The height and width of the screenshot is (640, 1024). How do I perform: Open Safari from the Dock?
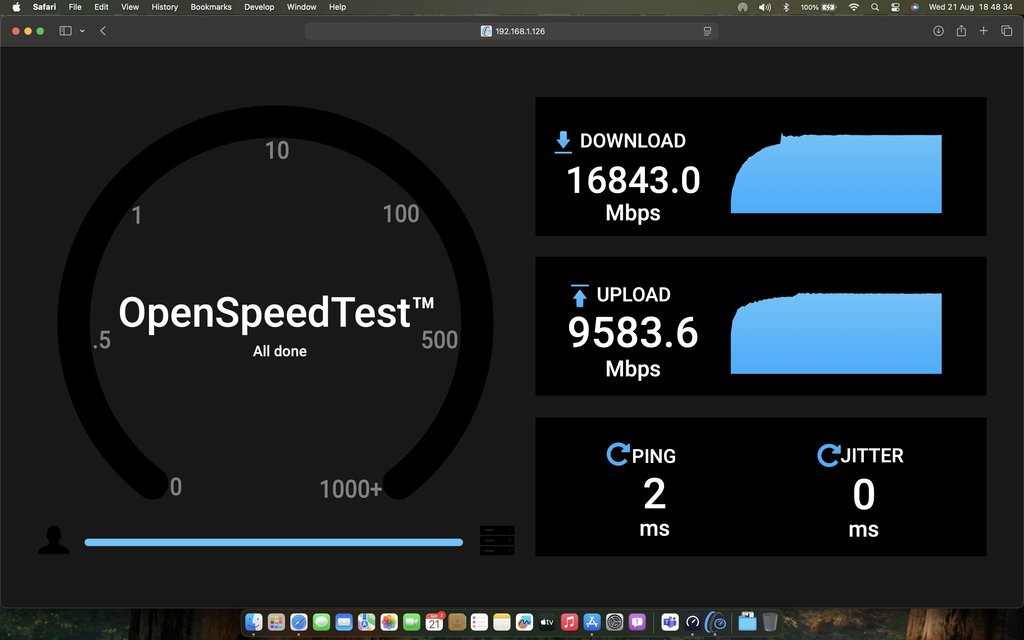tap(299, 622)
